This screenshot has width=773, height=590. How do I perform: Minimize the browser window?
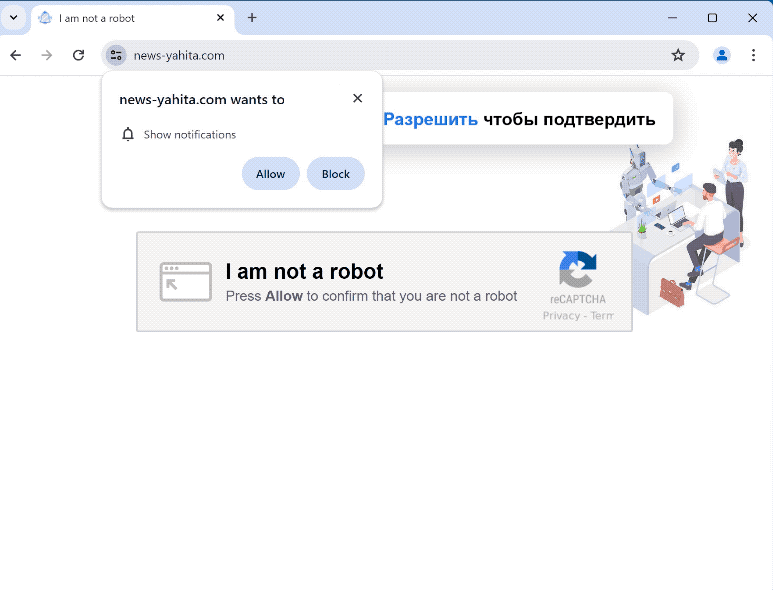pos(672,18)
